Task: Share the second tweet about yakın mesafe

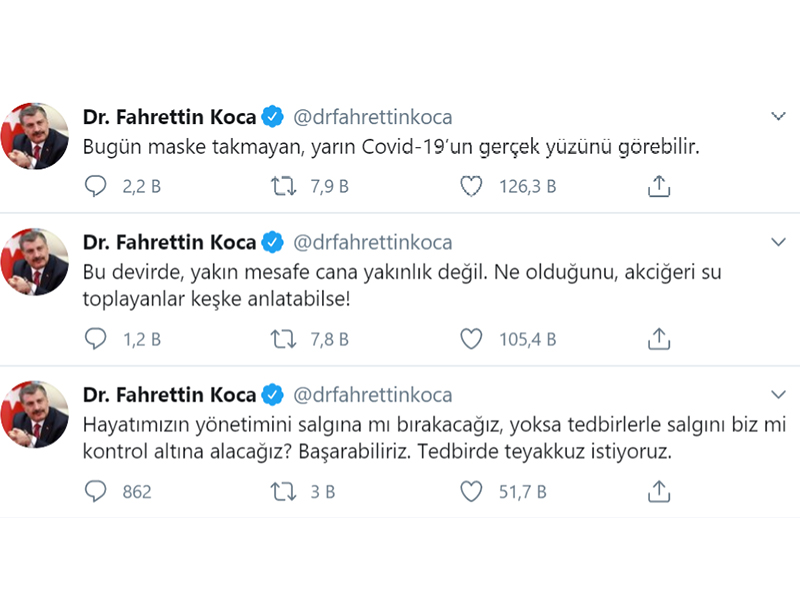Action: click(658, 340)
